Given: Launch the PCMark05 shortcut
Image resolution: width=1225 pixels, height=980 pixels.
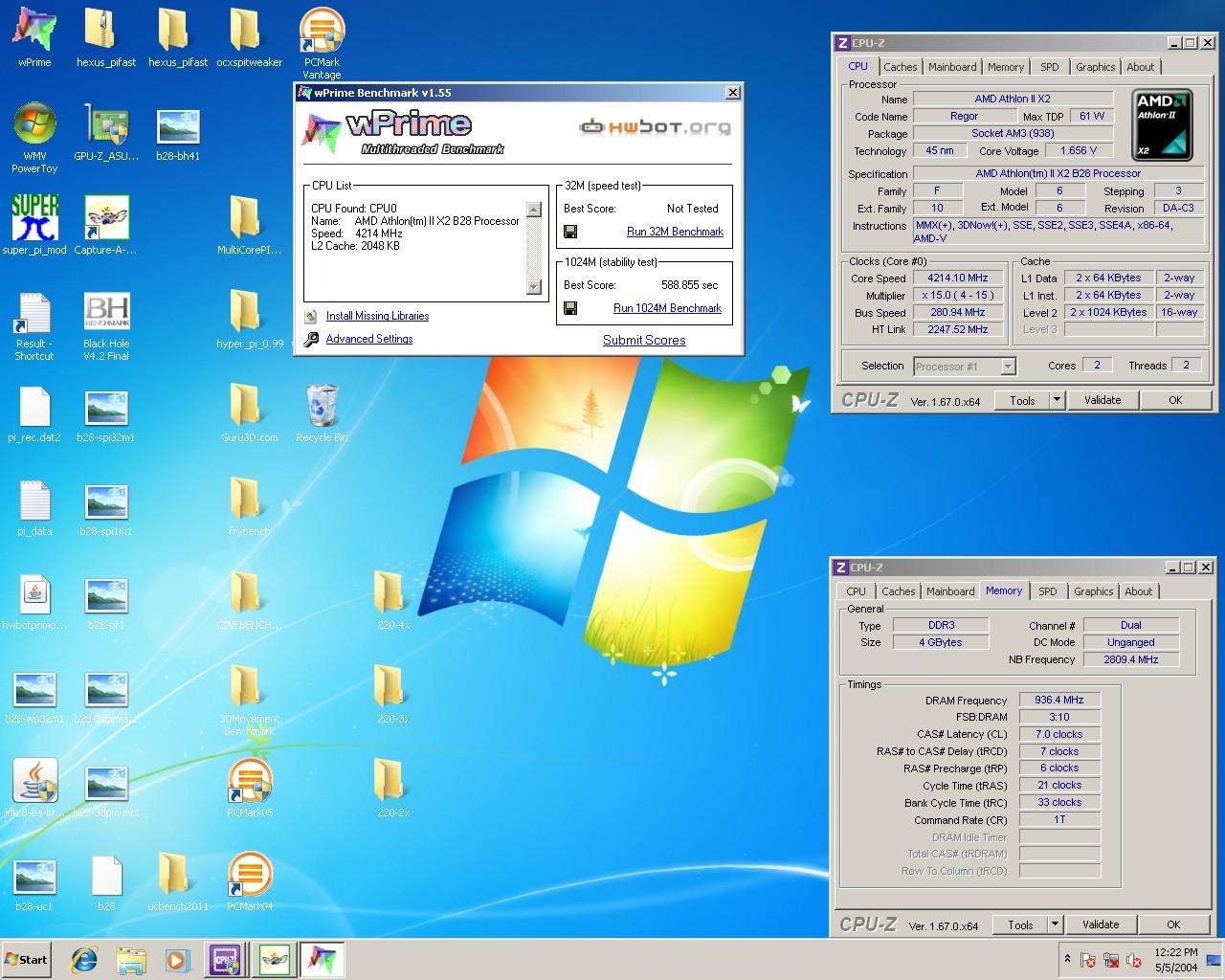Looking at the screenshot, I should coord(249,788).
